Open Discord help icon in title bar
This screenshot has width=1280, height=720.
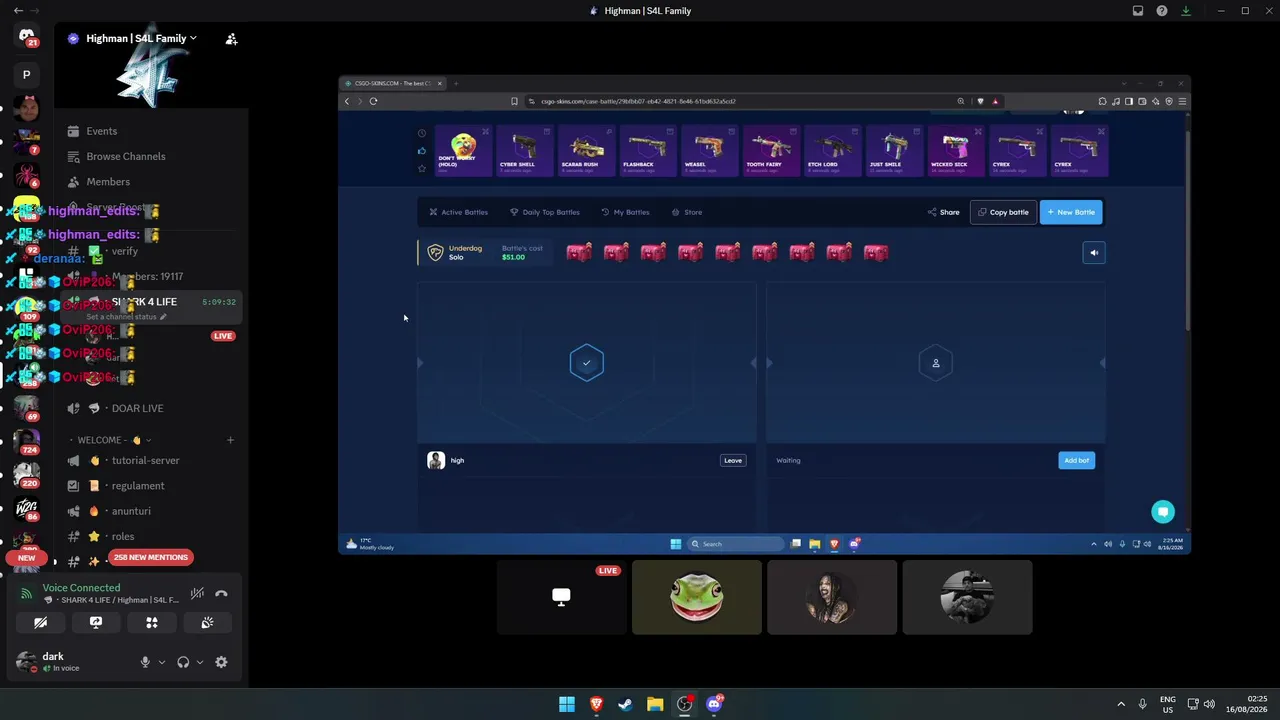[x=1162, y=11]
